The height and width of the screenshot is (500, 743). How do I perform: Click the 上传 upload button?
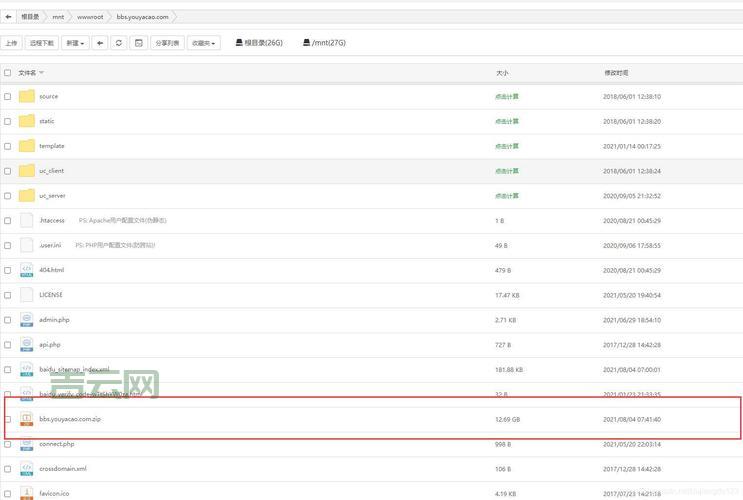11,43
